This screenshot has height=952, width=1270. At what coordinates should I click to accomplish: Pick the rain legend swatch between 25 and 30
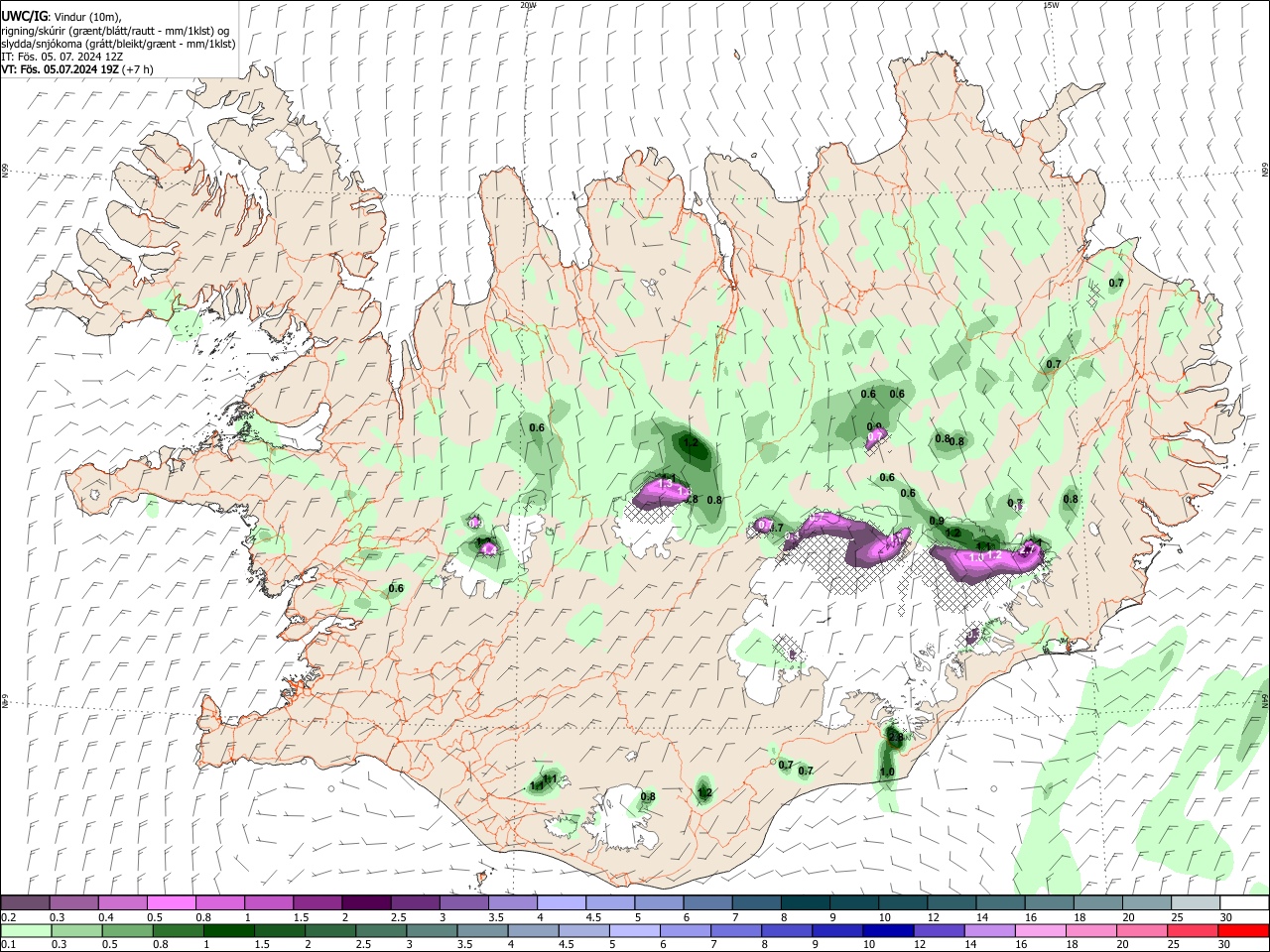pyautogui.click(x=1191, y=930)
